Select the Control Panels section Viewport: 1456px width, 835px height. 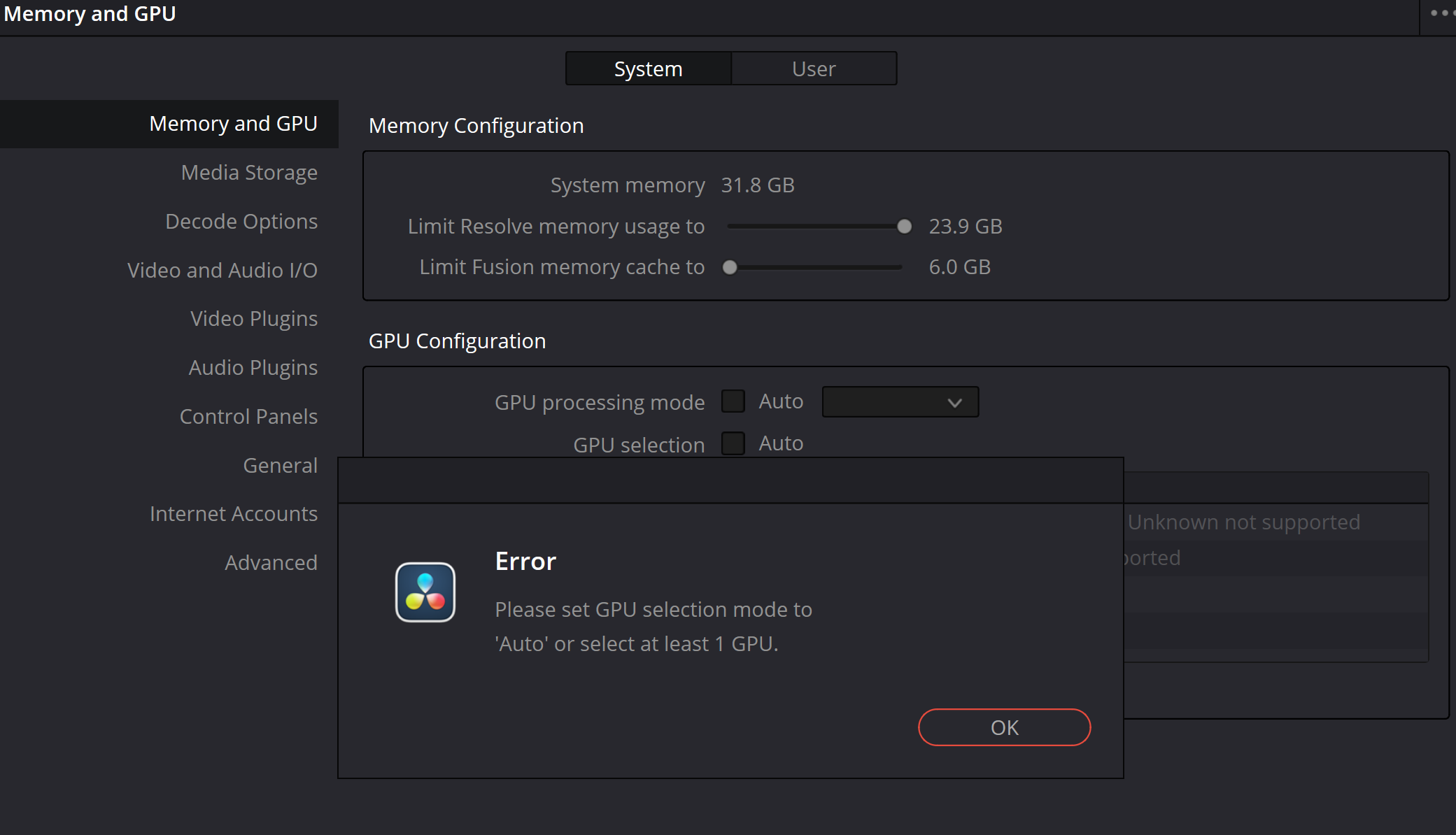(x=248, y=417)
